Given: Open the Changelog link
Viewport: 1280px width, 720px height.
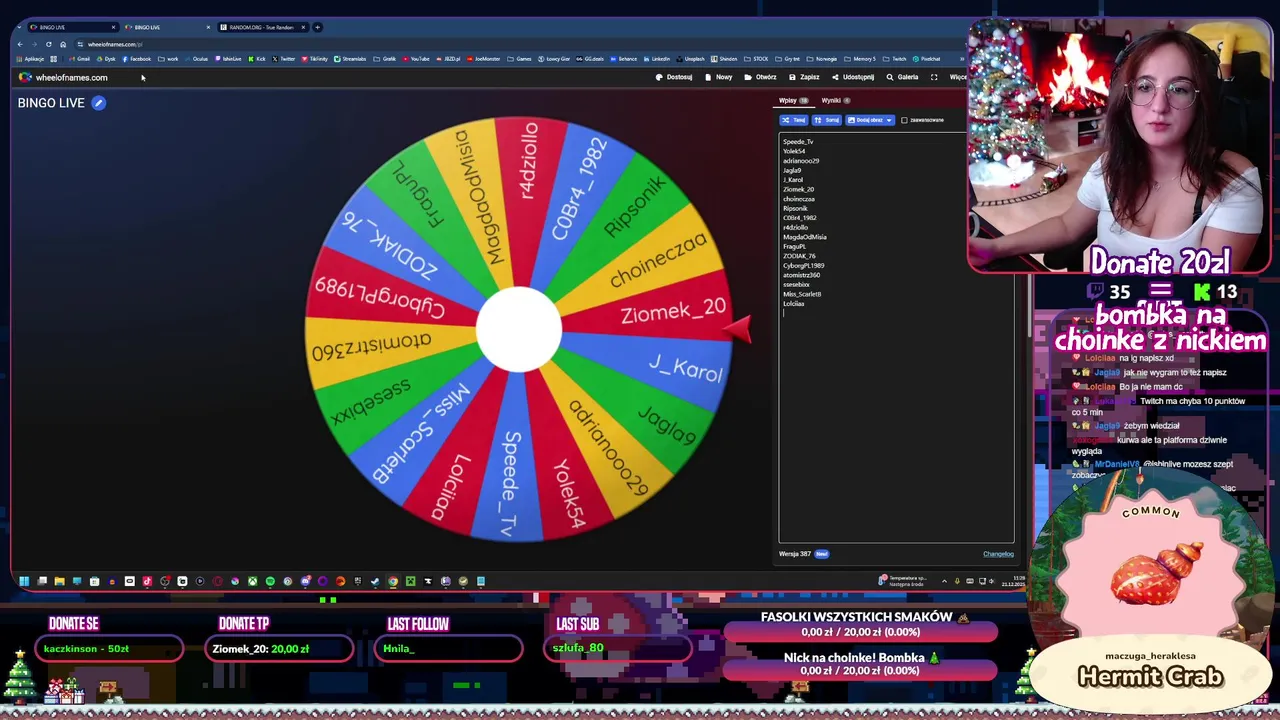Looking at the screenshot, I should [x=998, y=554].
